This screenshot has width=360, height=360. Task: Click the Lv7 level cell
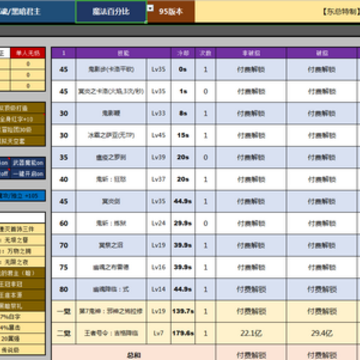point(159,333)
